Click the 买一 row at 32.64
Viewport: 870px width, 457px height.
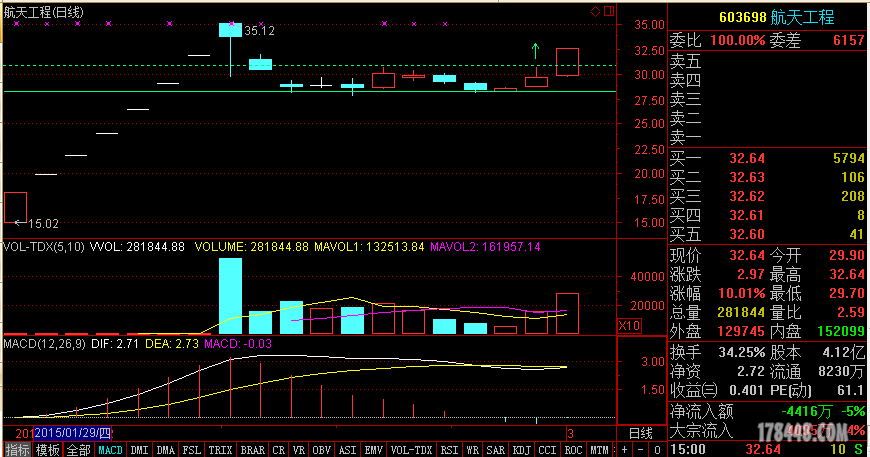tap(767, 159)
